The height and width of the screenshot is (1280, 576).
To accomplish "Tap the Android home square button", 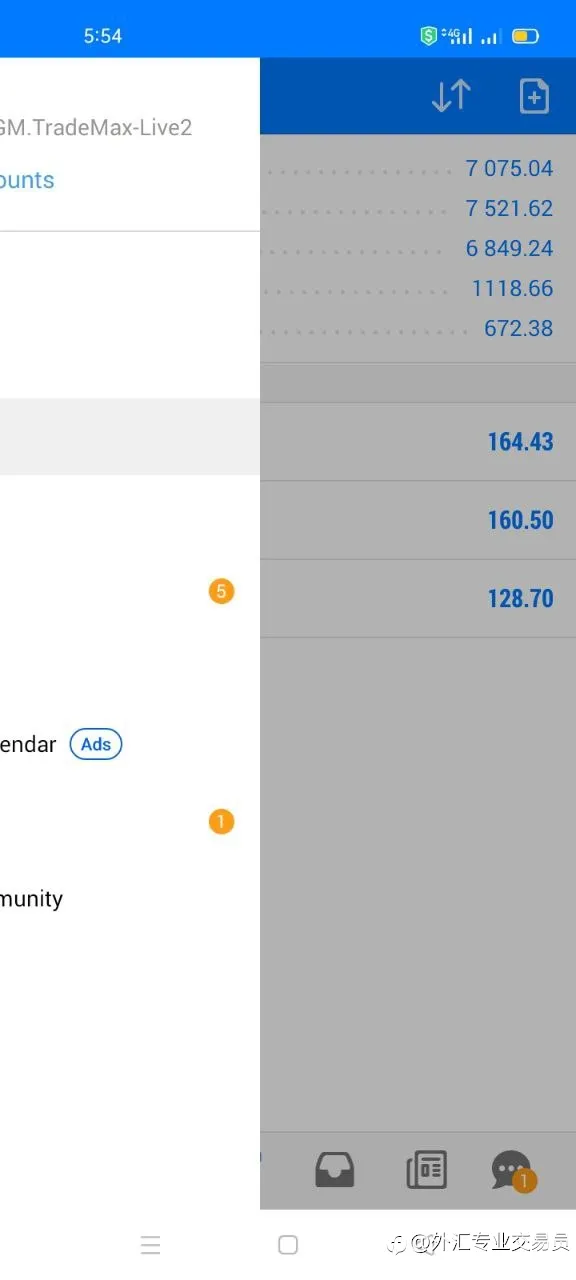I will click(288, 1245).
